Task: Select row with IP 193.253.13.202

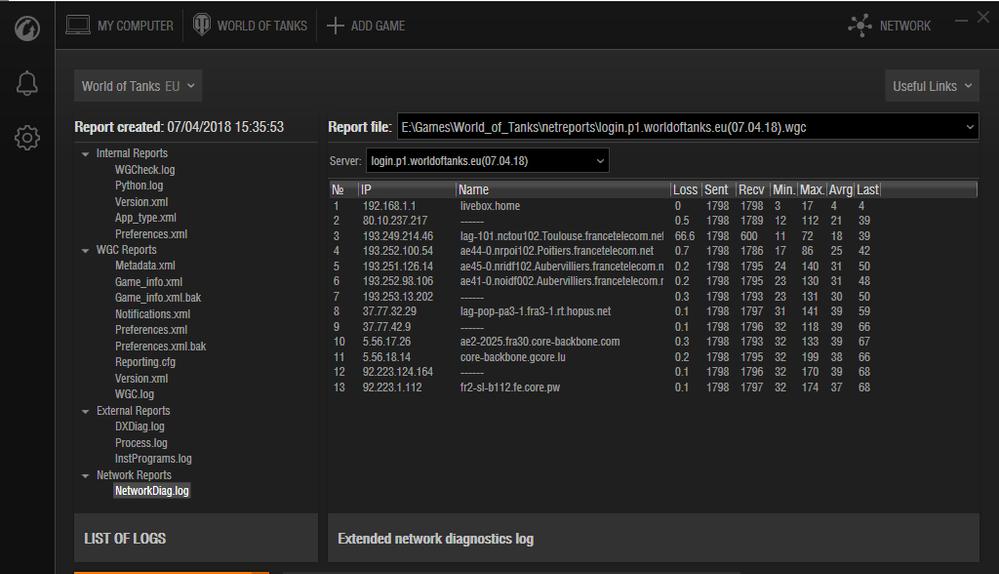Action: (x=653, y=296)
